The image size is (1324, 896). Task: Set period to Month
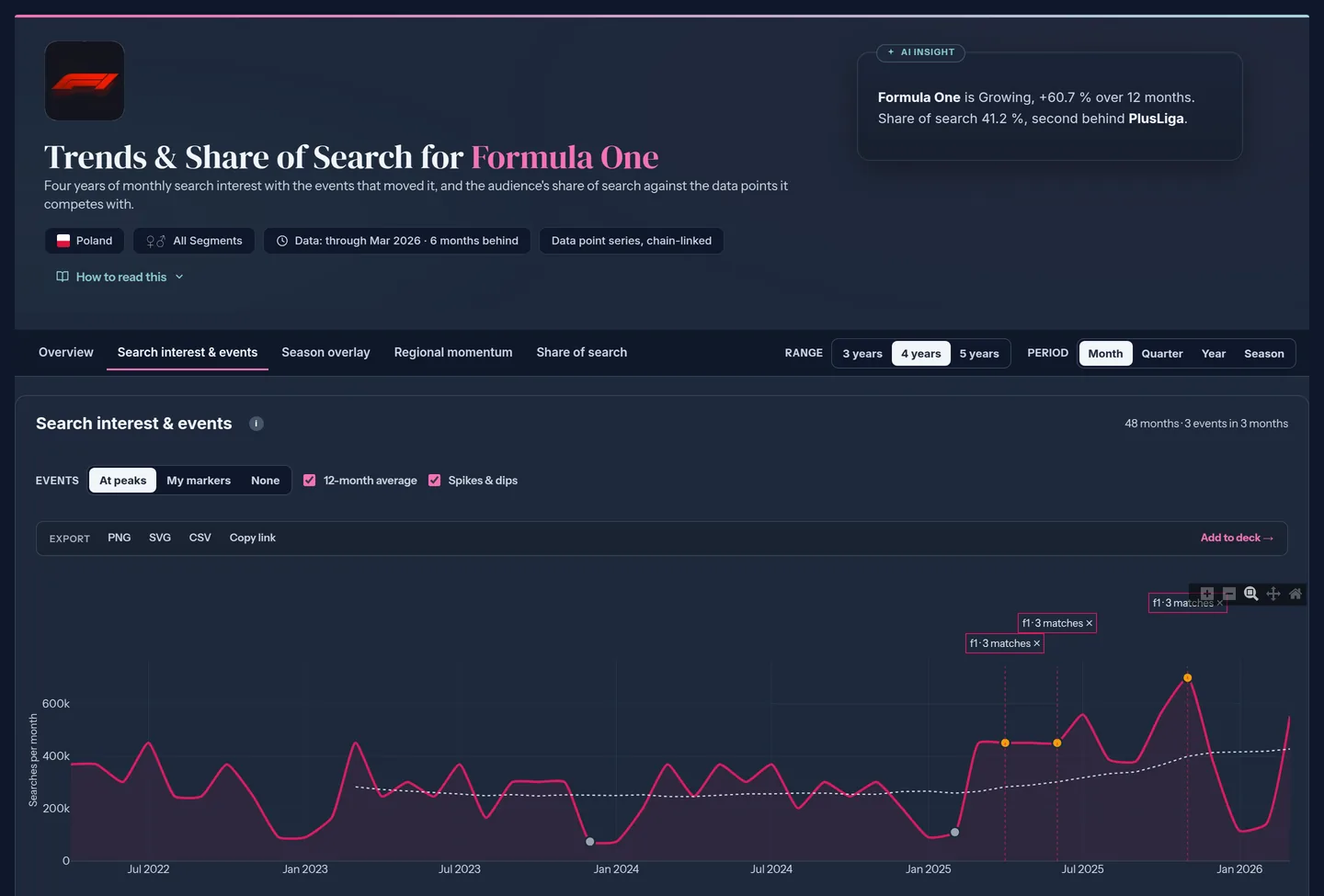click(1105, 354)
